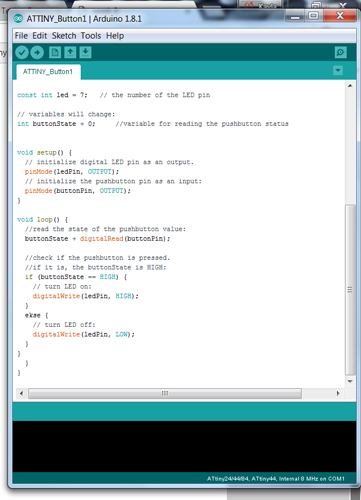This screenshot has height=500, width=361.
Task: Open the Tools menu
Action: click(x=91, y=36)
